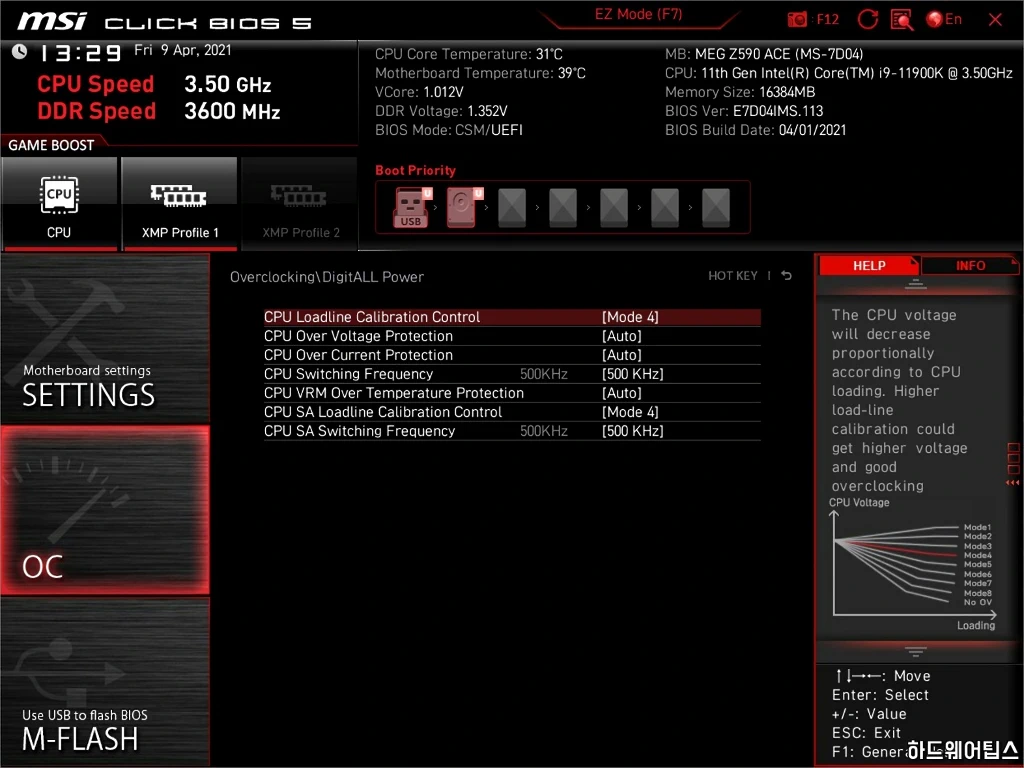Select the hard disk boot priority icon
The image size is (1024, 768).
pos(463,207)
